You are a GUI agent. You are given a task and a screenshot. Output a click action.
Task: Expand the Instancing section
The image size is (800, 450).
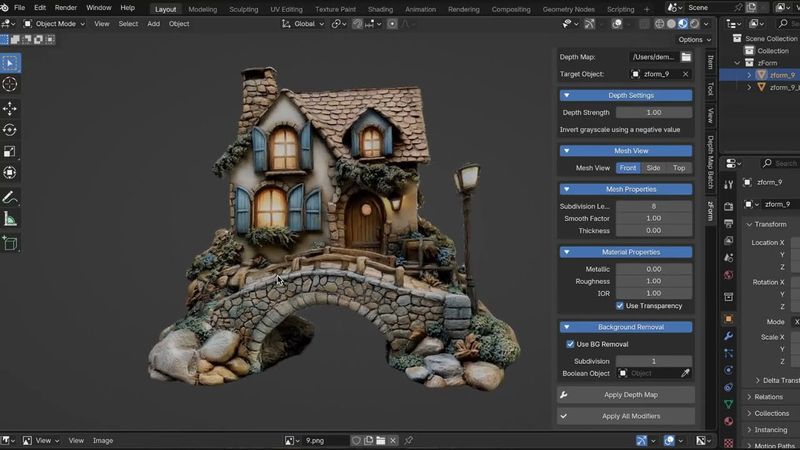coord(770,430)
